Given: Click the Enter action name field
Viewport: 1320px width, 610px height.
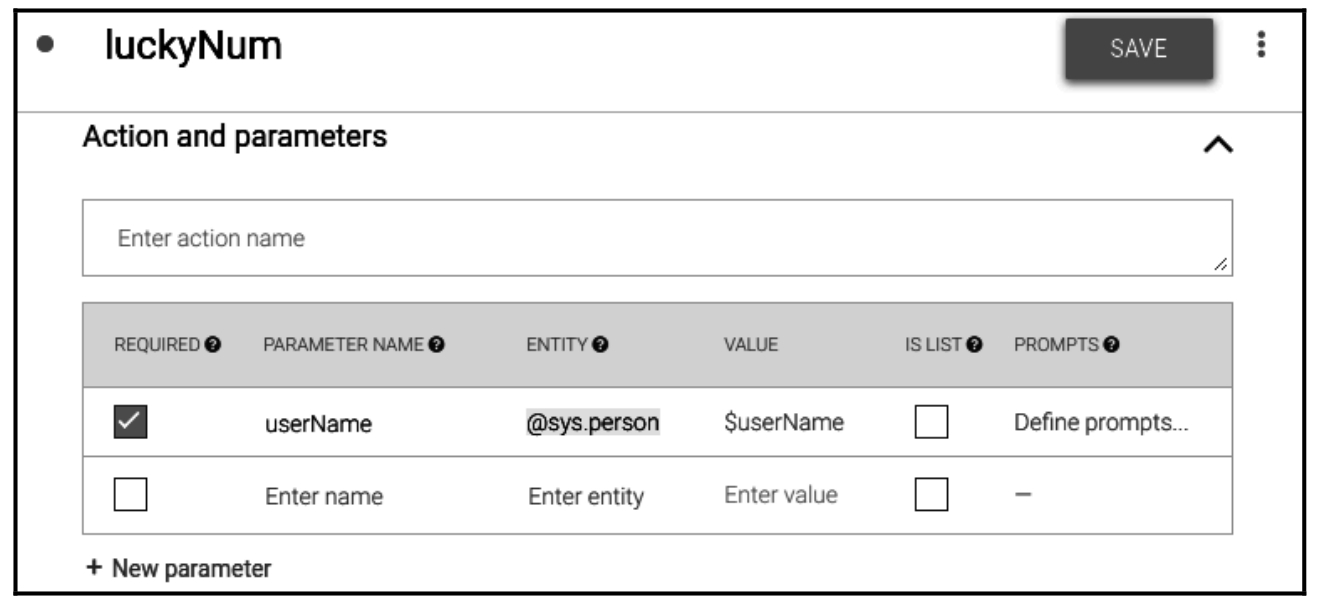Looking at the screenshot, I should tap(656, 239).
